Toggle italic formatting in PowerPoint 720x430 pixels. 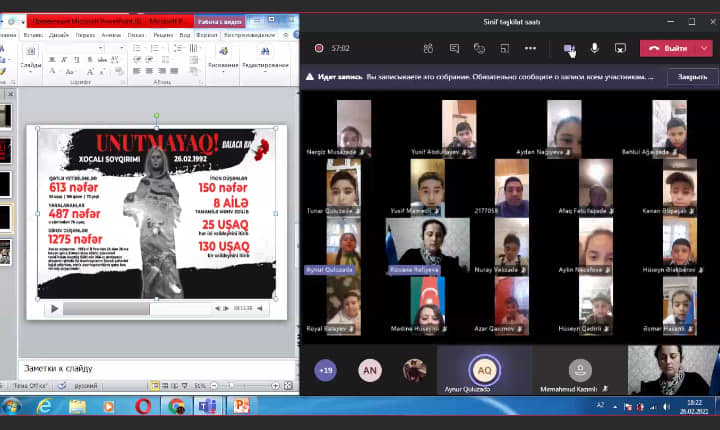point(64,60)
